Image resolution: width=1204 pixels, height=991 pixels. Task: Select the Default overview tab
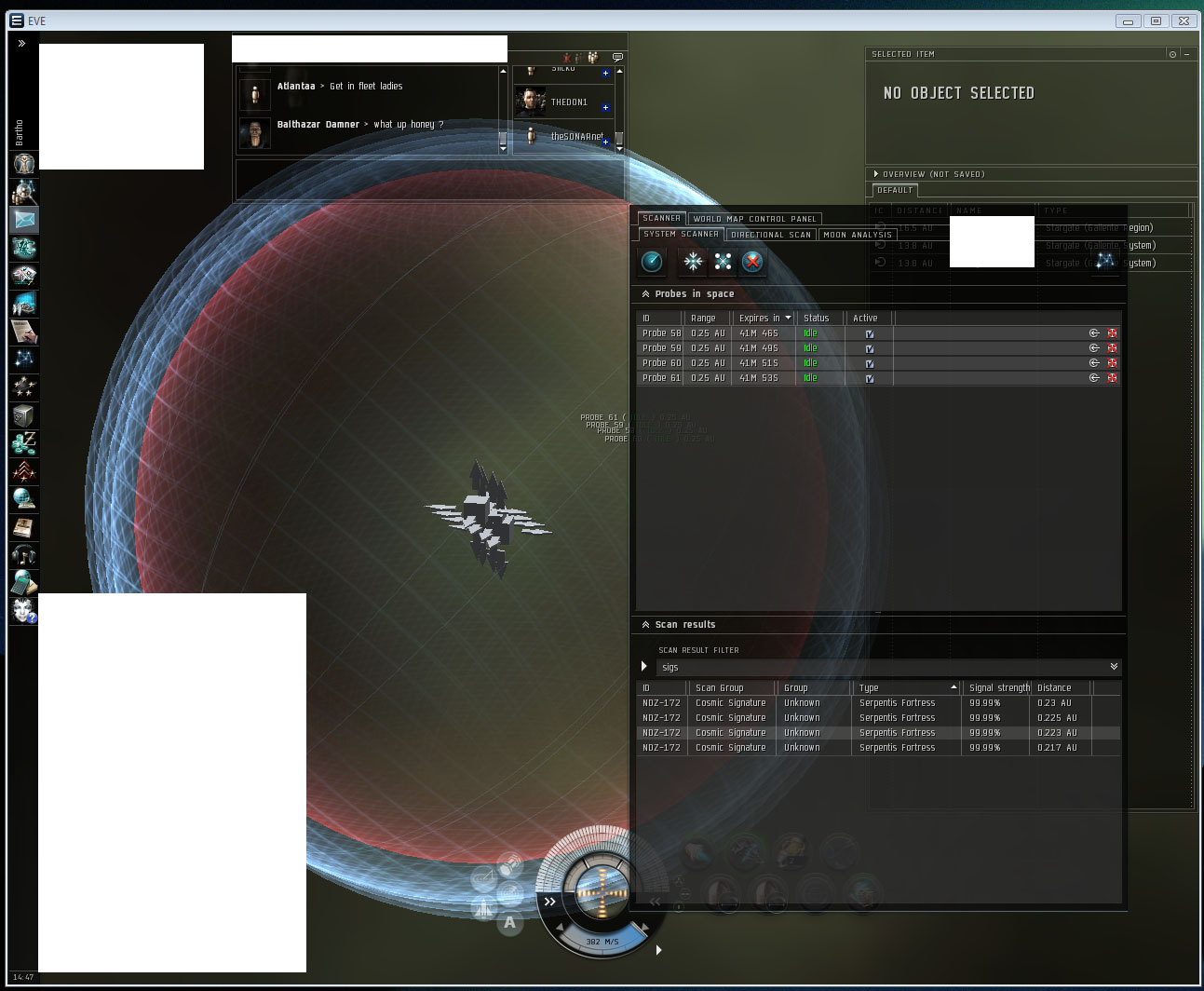pos(895,190)
